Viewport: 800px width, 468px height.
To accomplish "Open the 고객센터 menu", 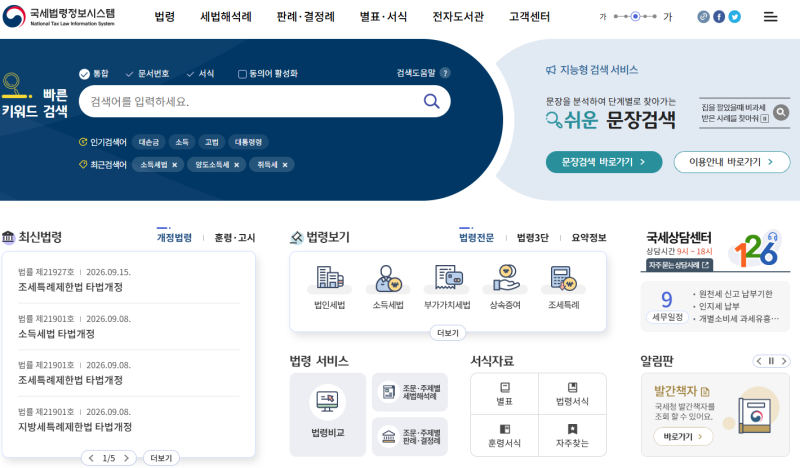I will (x=530, y=17).
